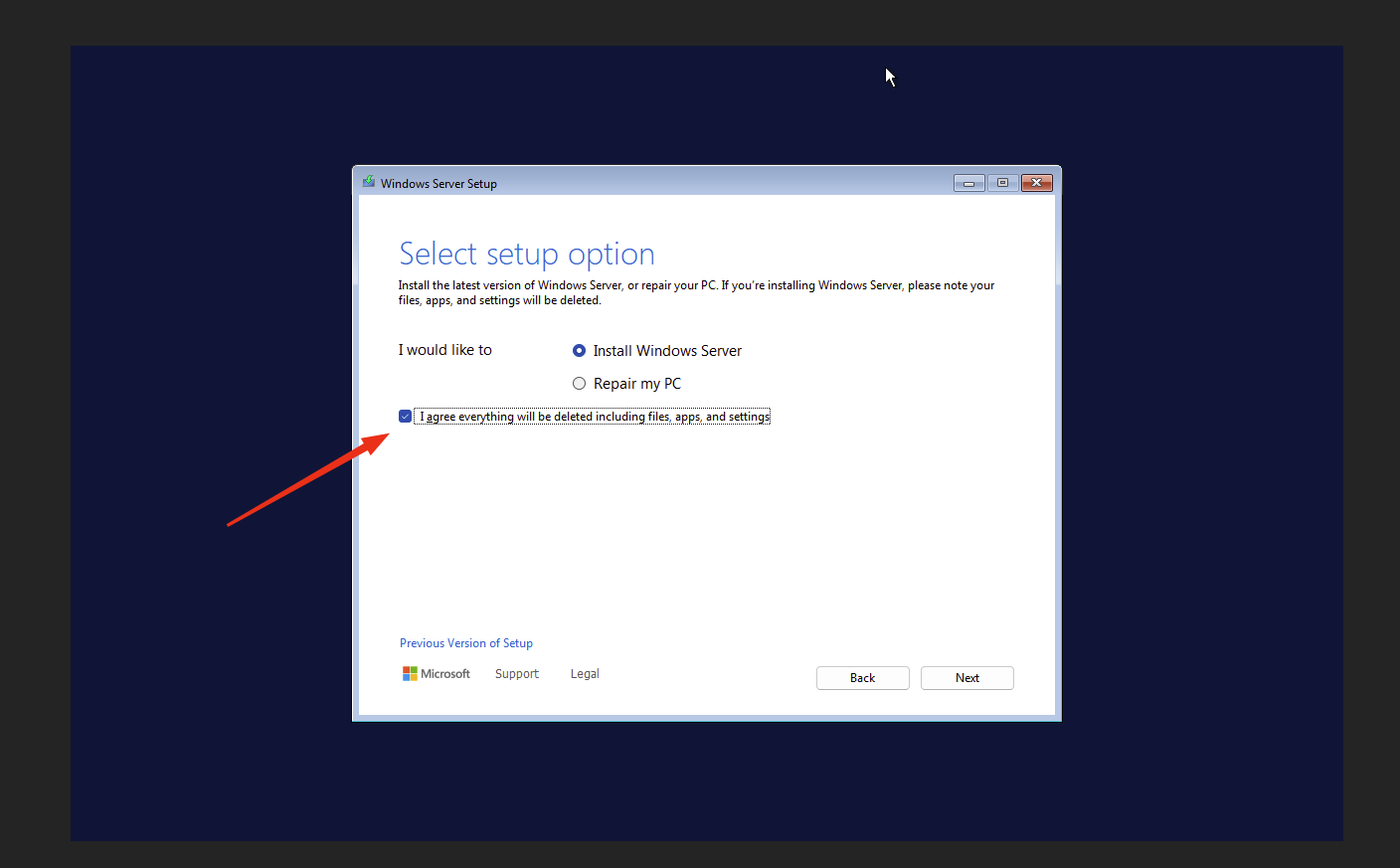Screen dimensions: 1400x868
Task: Click the Windows Server Setup title bar icon
Action: coord(368,182)
